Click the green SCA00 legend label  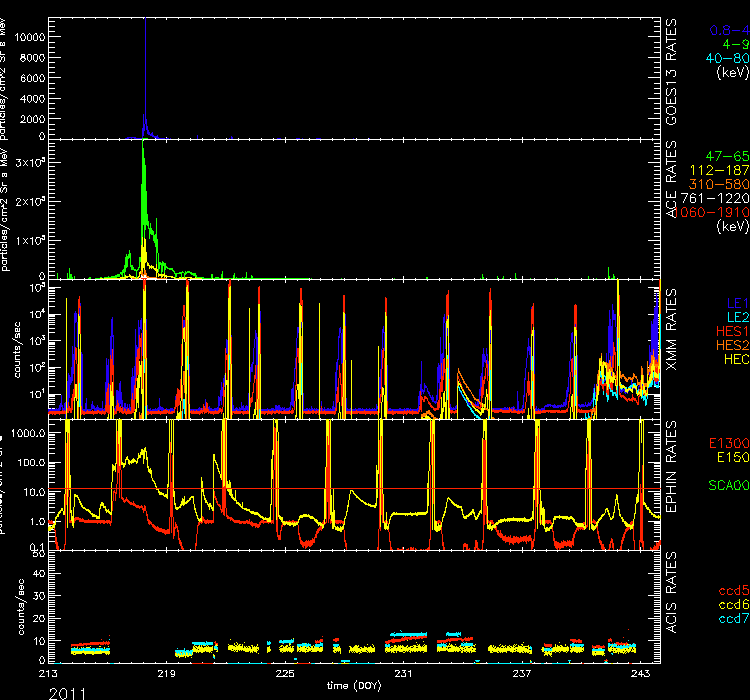point(726,487)
